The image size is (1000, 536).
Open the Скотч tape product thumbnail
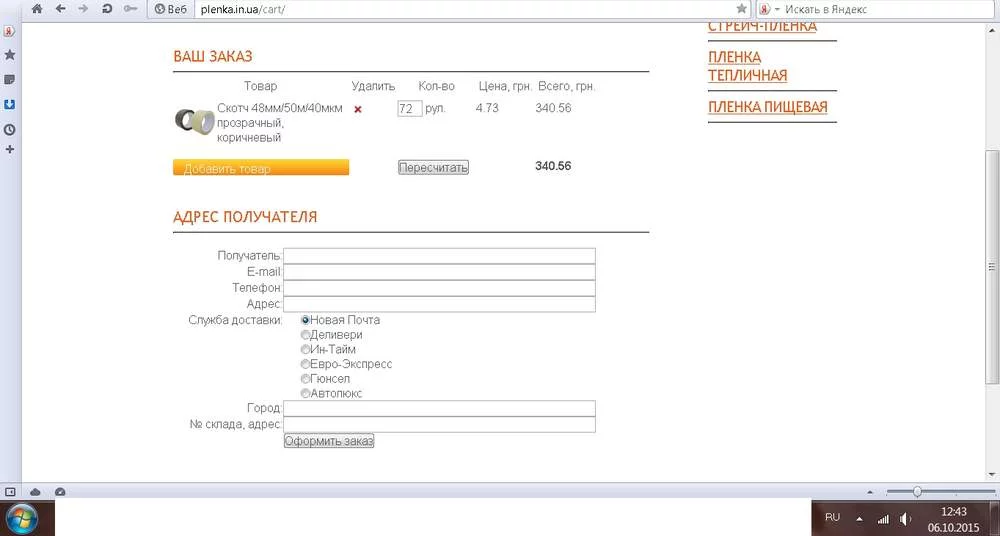(x=195, y=121)
